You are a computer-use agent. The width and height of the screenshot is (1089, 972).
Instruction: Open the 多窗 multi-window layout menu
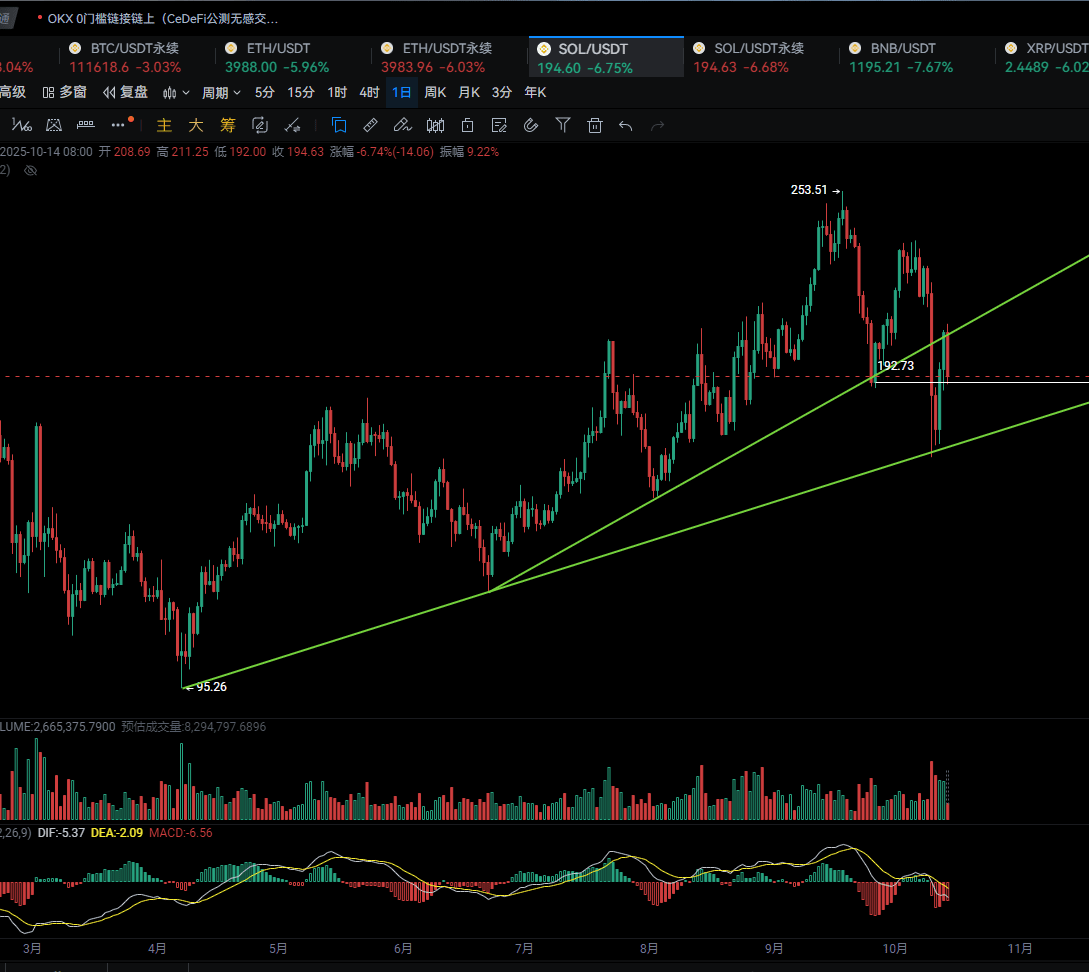coord(65,93)
